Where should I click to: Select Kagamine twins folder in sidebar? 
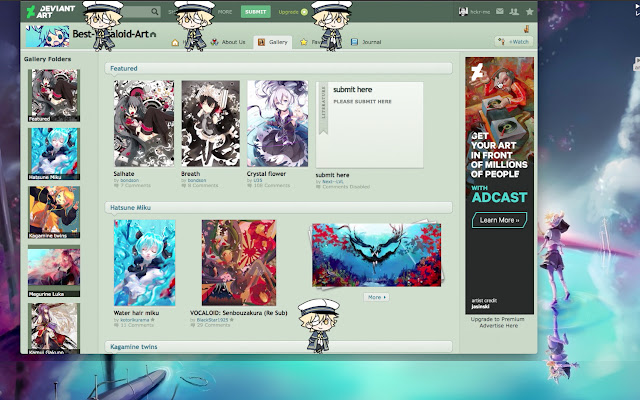coord(54,212)
